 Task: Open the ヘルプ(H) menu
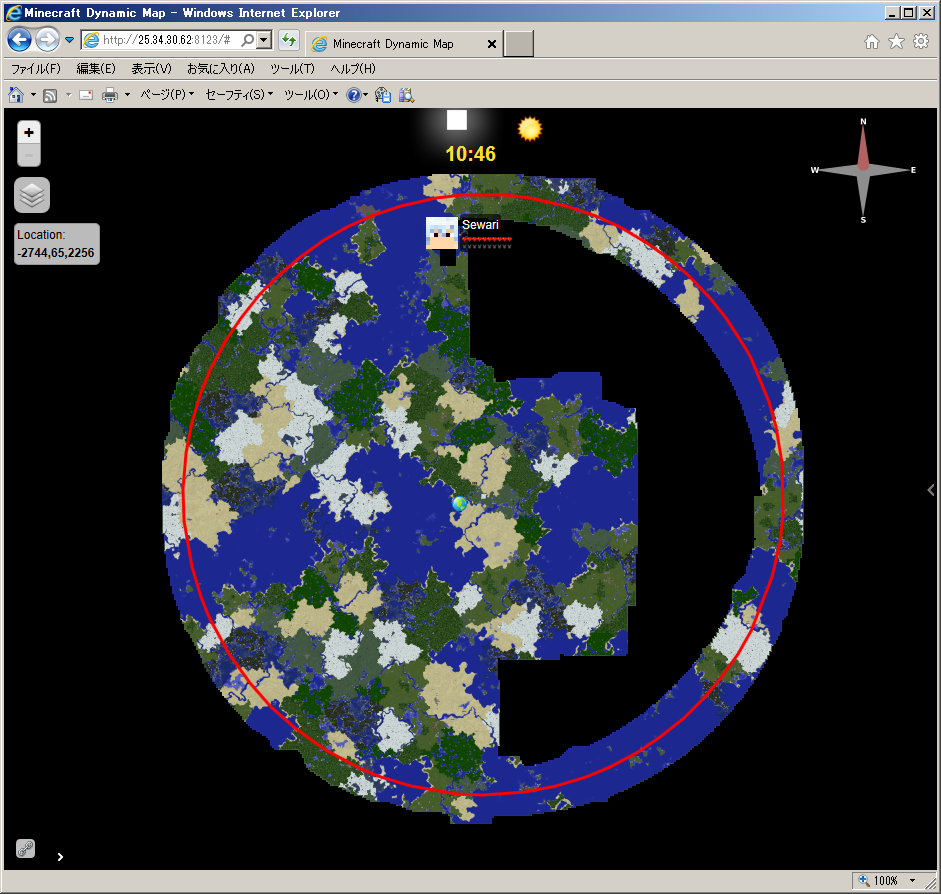(x=353, y=69)
